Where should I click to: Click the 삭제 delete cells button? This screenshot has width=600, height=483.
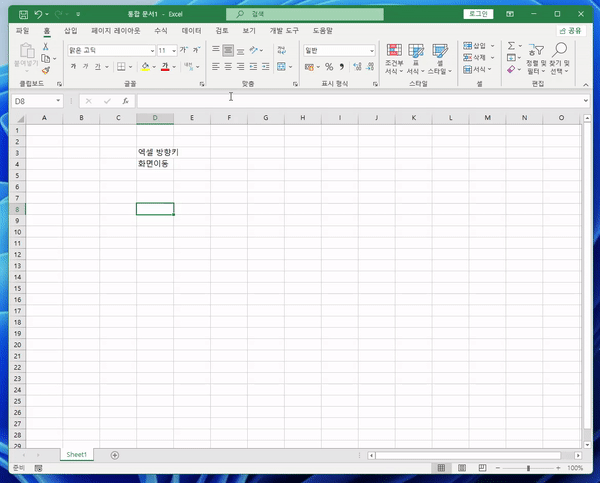click(475, 57)
